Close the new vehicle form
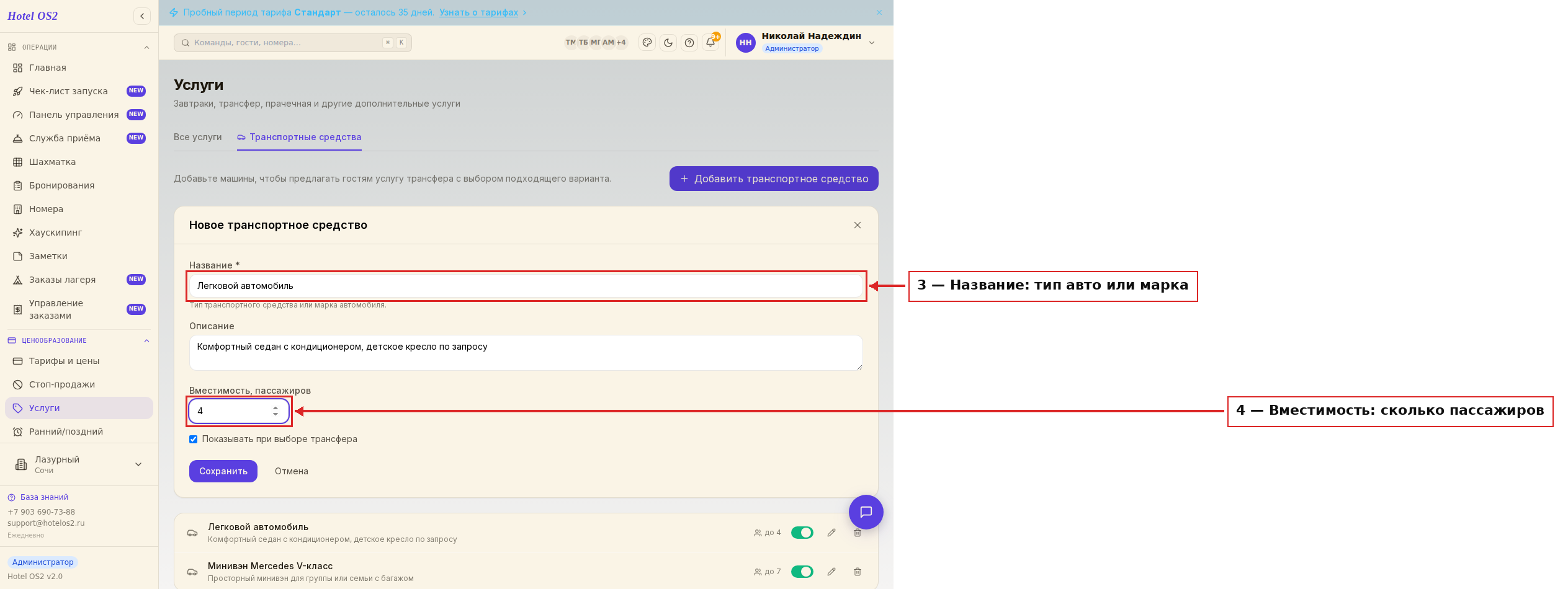 858,225
